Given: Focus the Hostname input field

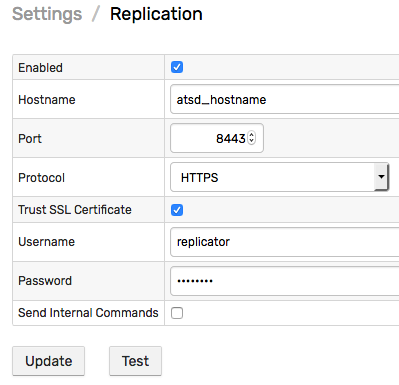Looking at the screenshot, I should click(285, 99).
